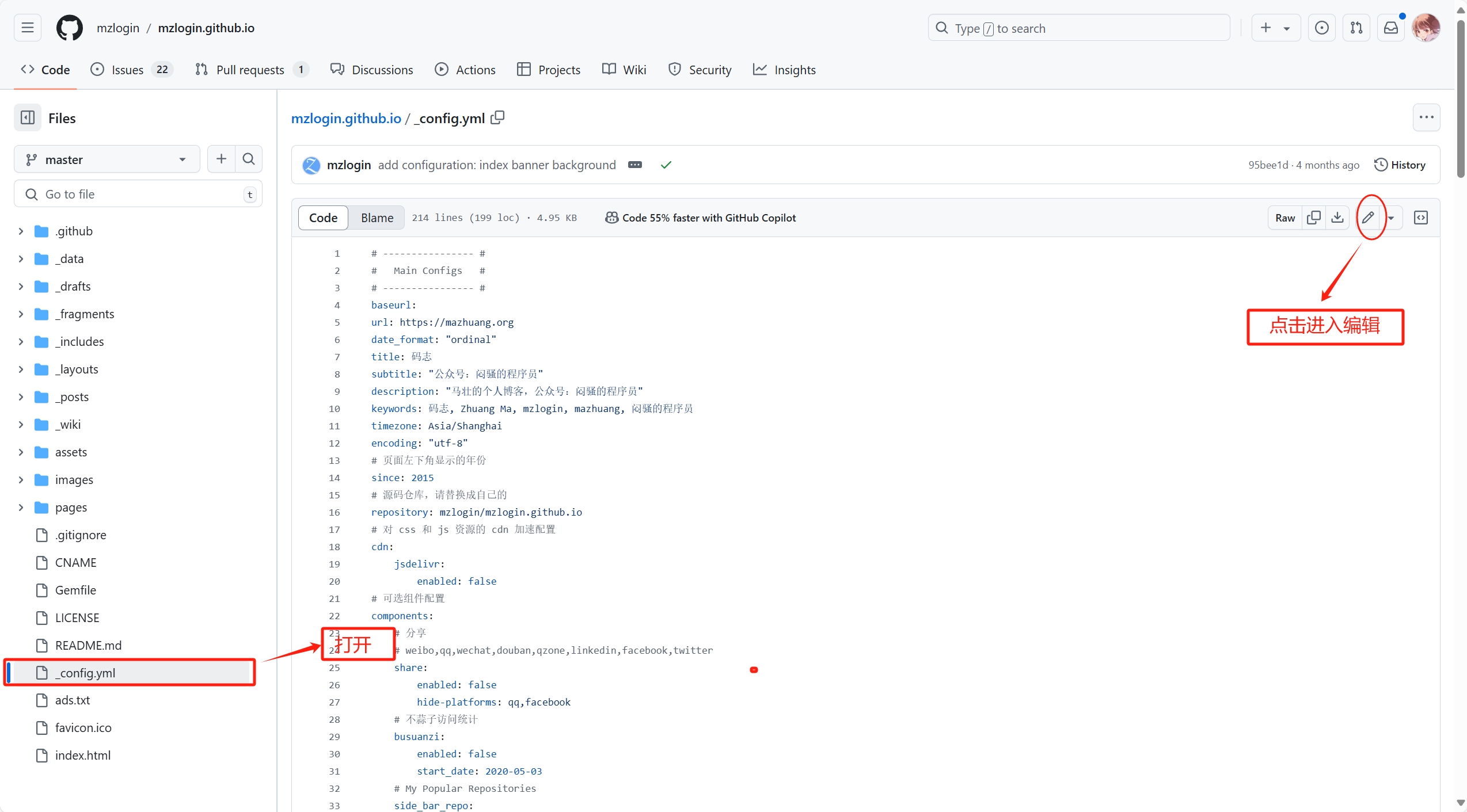Collapse the file tree side panel
Image resolution: width=1467 pixels, height=812 pixels.
click(28, 118)
